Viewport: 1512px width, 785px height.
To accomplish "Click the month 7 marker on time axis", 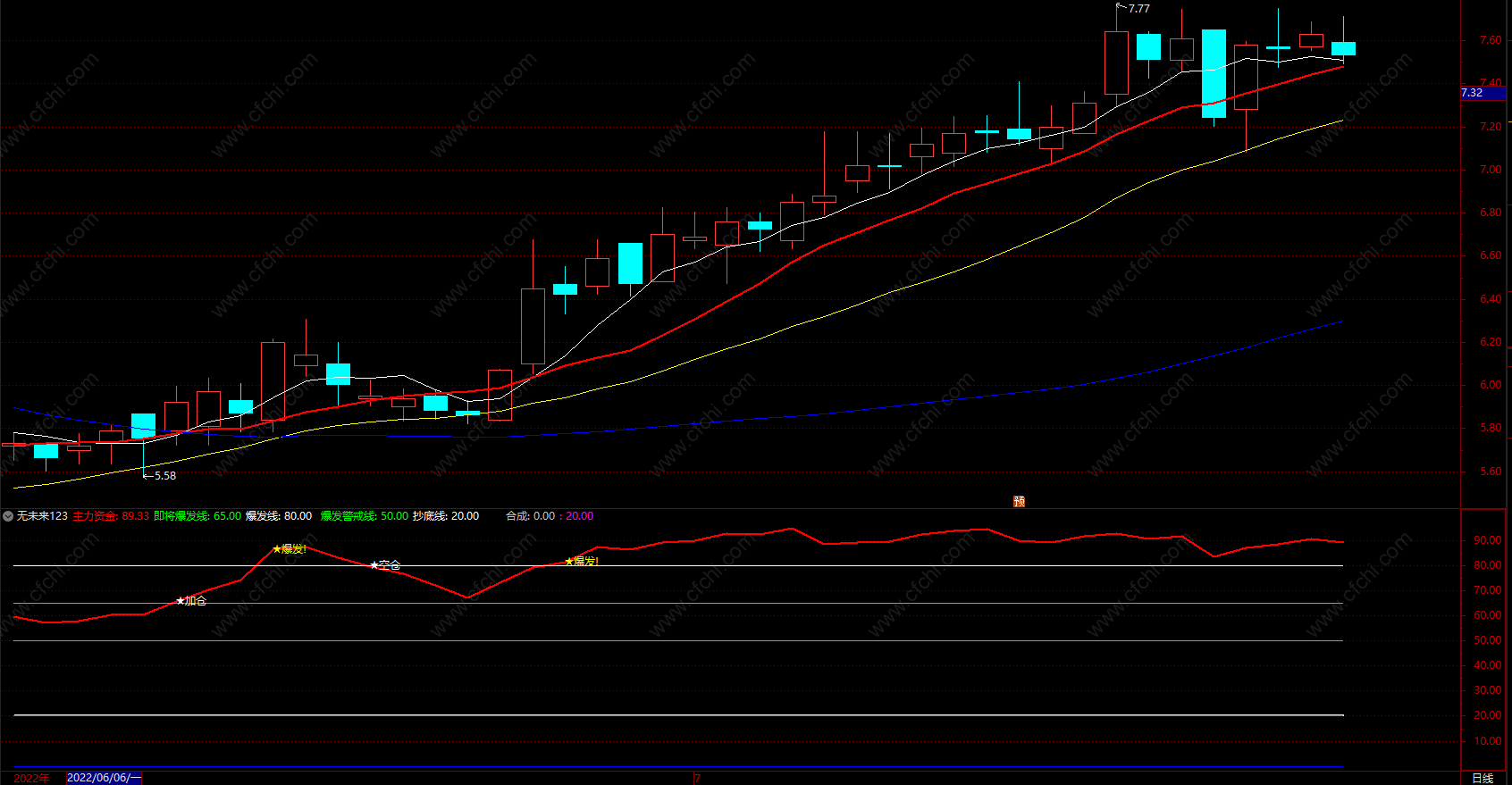I will pos(697,779).
